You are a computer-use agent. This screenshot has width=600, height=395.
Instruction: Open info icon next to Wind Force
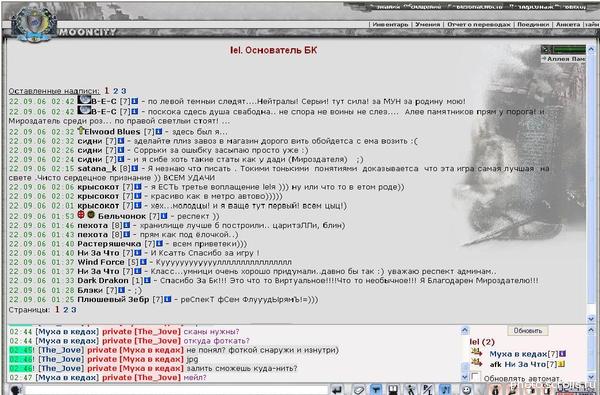pos(143,262)
